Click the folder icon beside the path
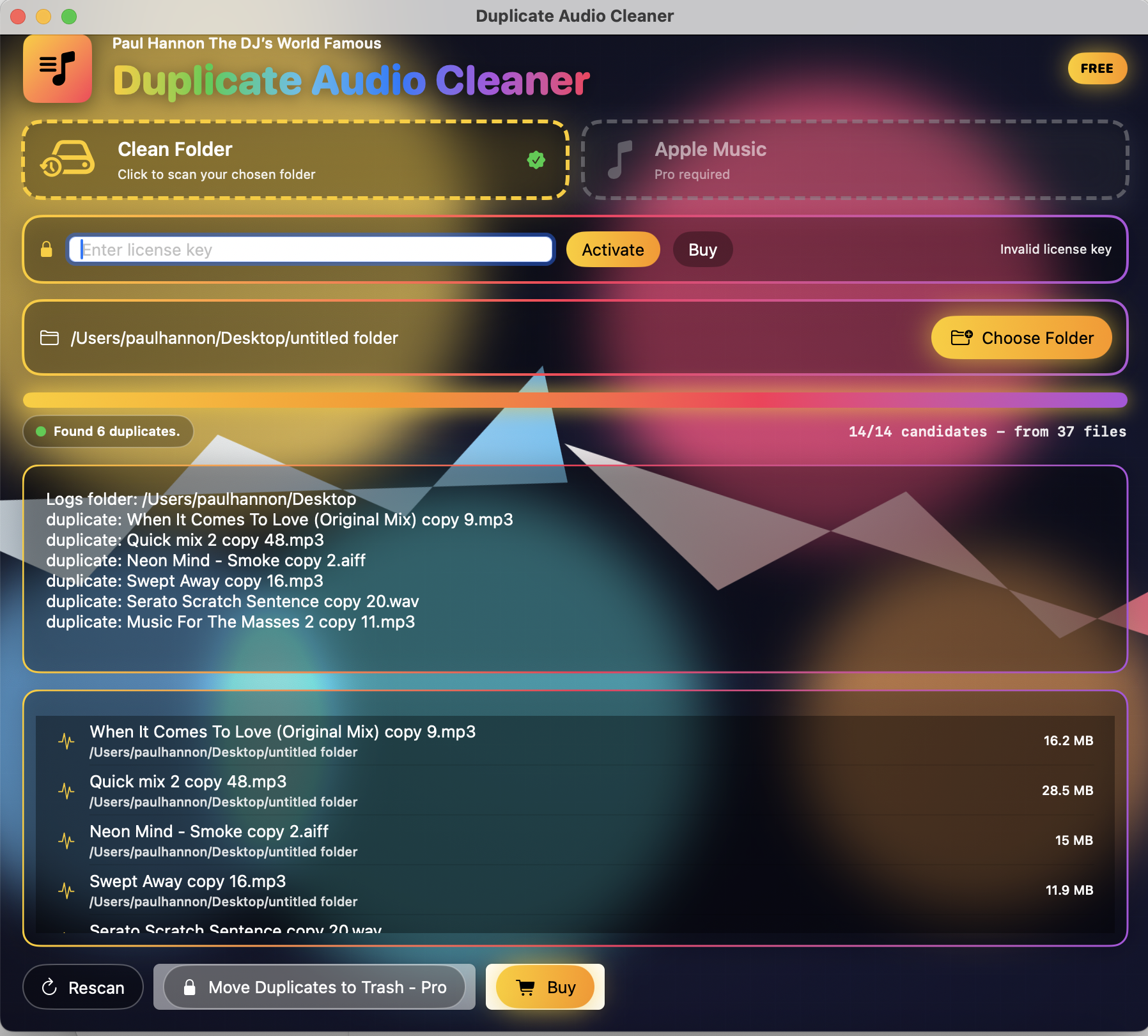This screenshot has height=1036, width=1148. (49, 337)
